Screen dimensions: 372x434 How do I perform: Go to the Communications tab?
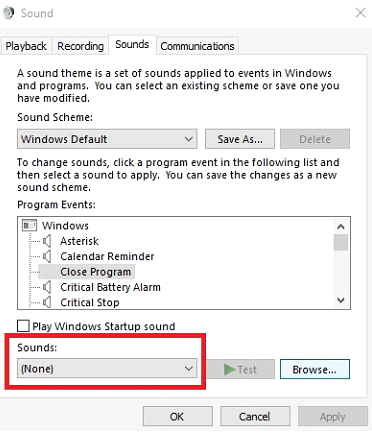pos(197,46)
